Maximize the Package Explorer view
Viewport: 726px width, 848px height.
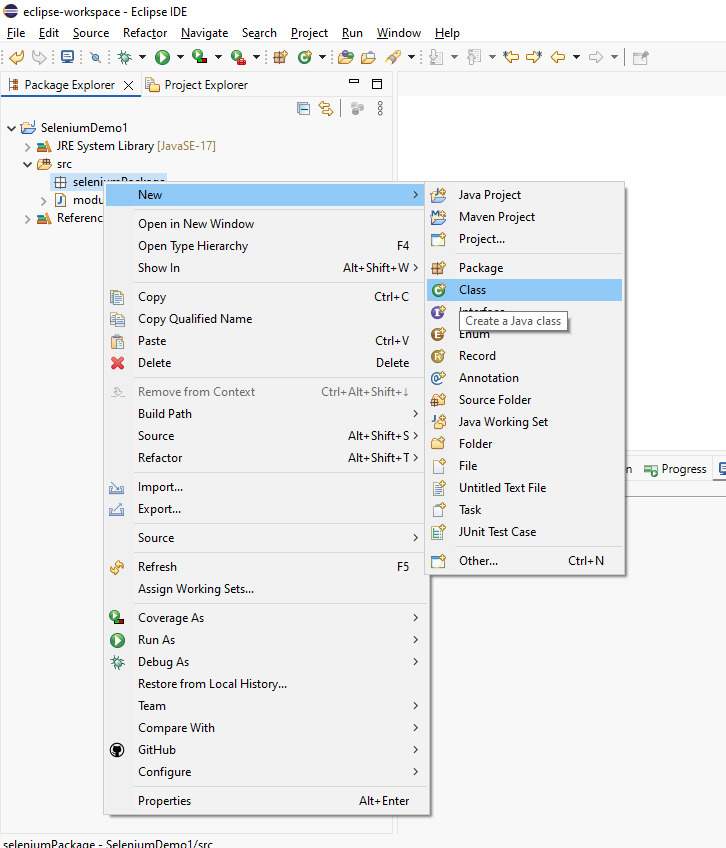point(377,84)
